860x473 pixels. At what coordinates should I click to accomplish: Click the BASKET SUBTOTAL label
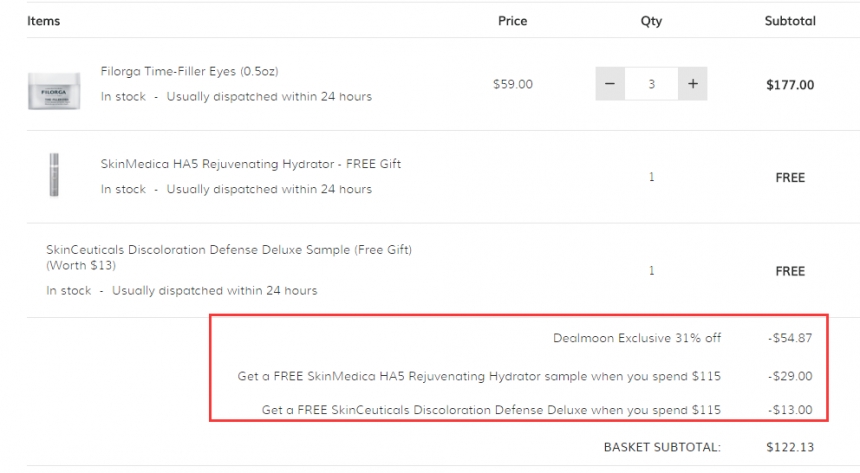pyautogui.click(x=661, y=447)
